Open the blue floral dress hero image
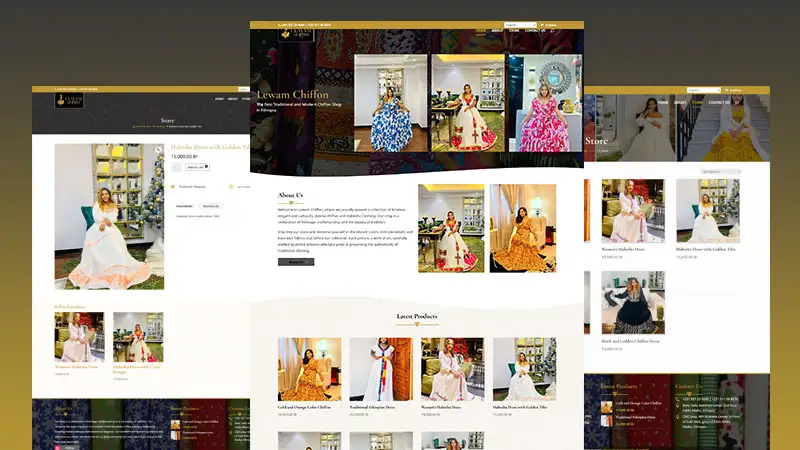800x450 pixels. [391, 103]
